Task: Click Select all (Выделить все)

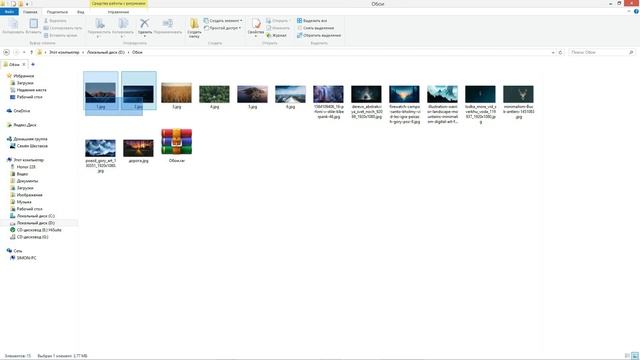Action: (312, 20)
